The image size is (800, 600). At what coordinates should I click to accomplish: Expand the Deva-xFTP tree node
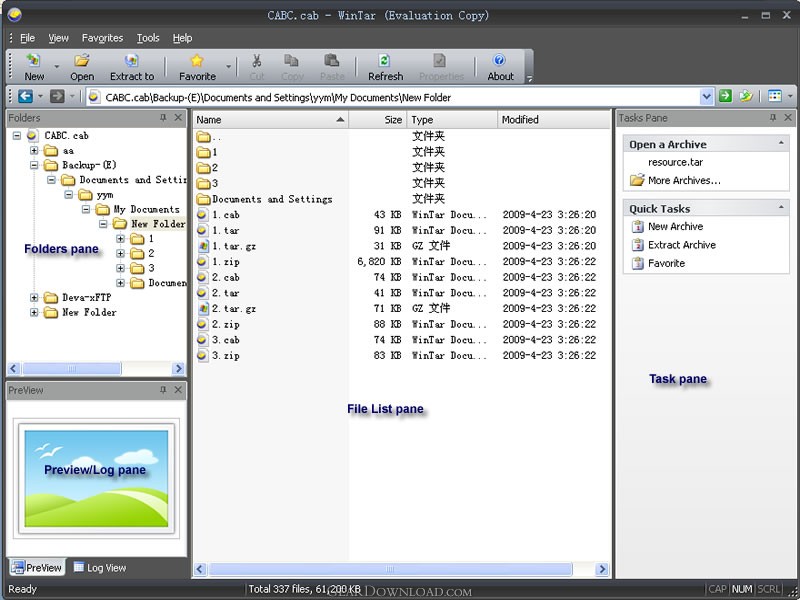coord(34,297)
